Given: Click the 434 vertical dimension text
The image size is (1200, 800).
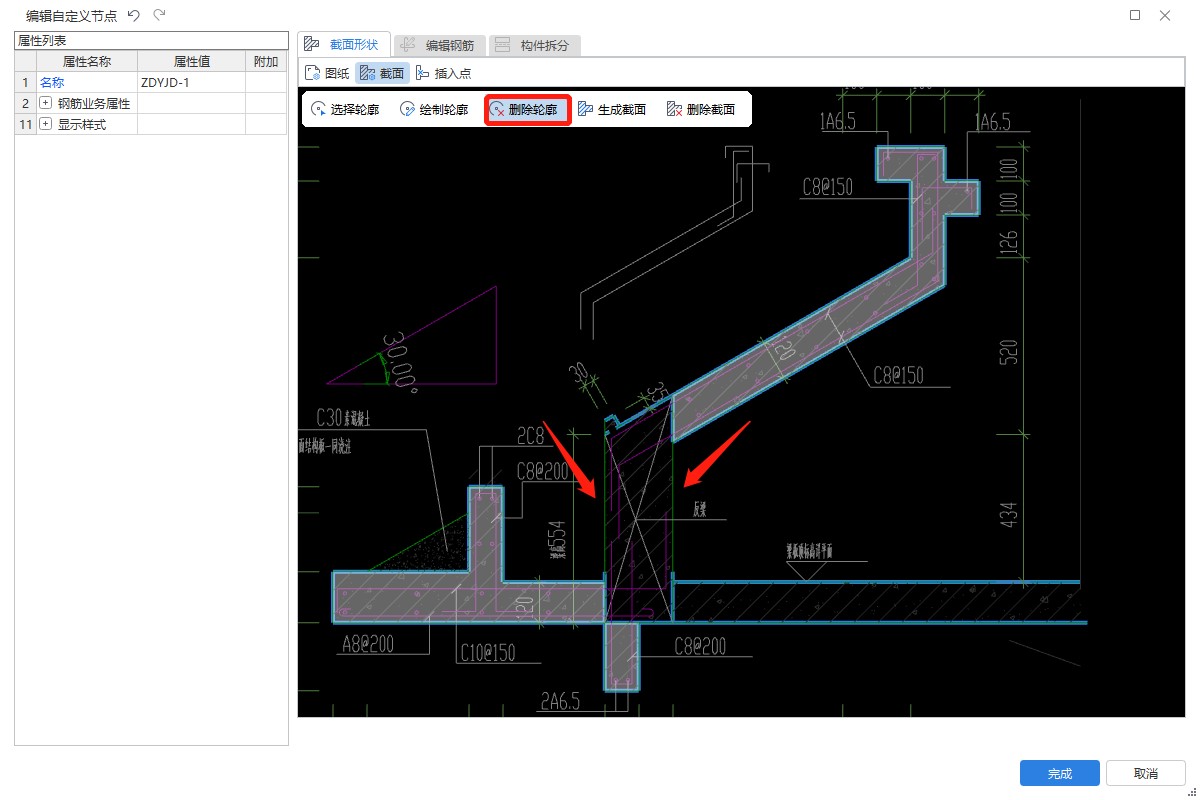Looking at the screenshot, I should (x=1008, y=515).
